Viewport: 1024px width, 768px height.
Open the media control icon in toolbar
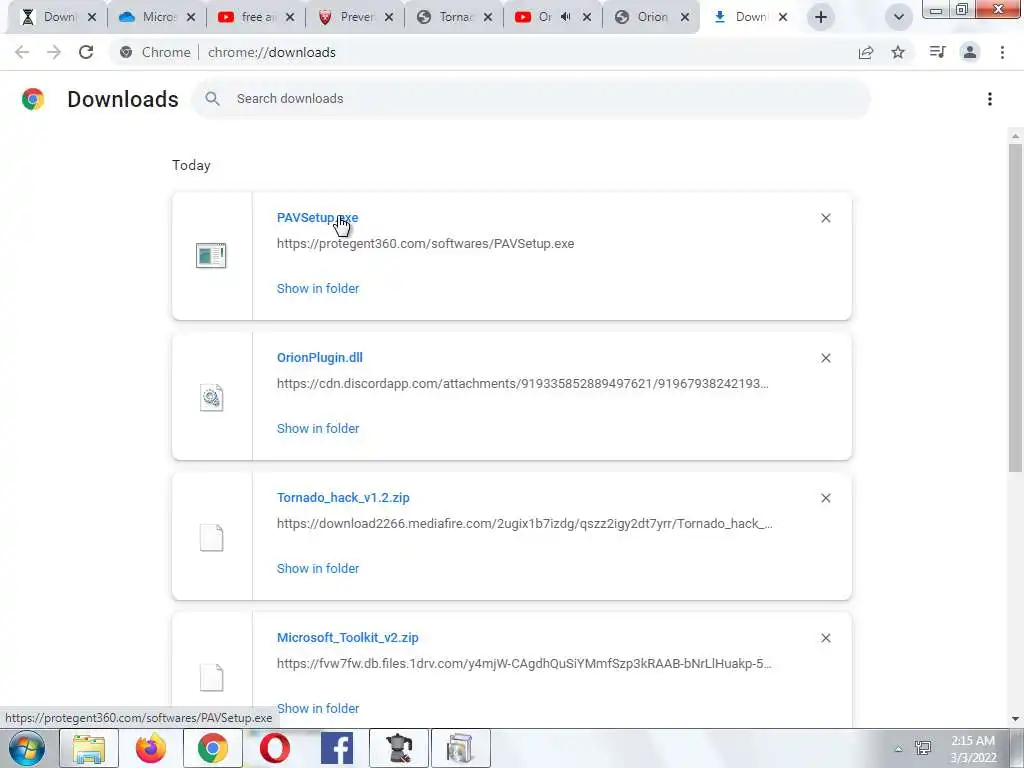pos(937,52)
